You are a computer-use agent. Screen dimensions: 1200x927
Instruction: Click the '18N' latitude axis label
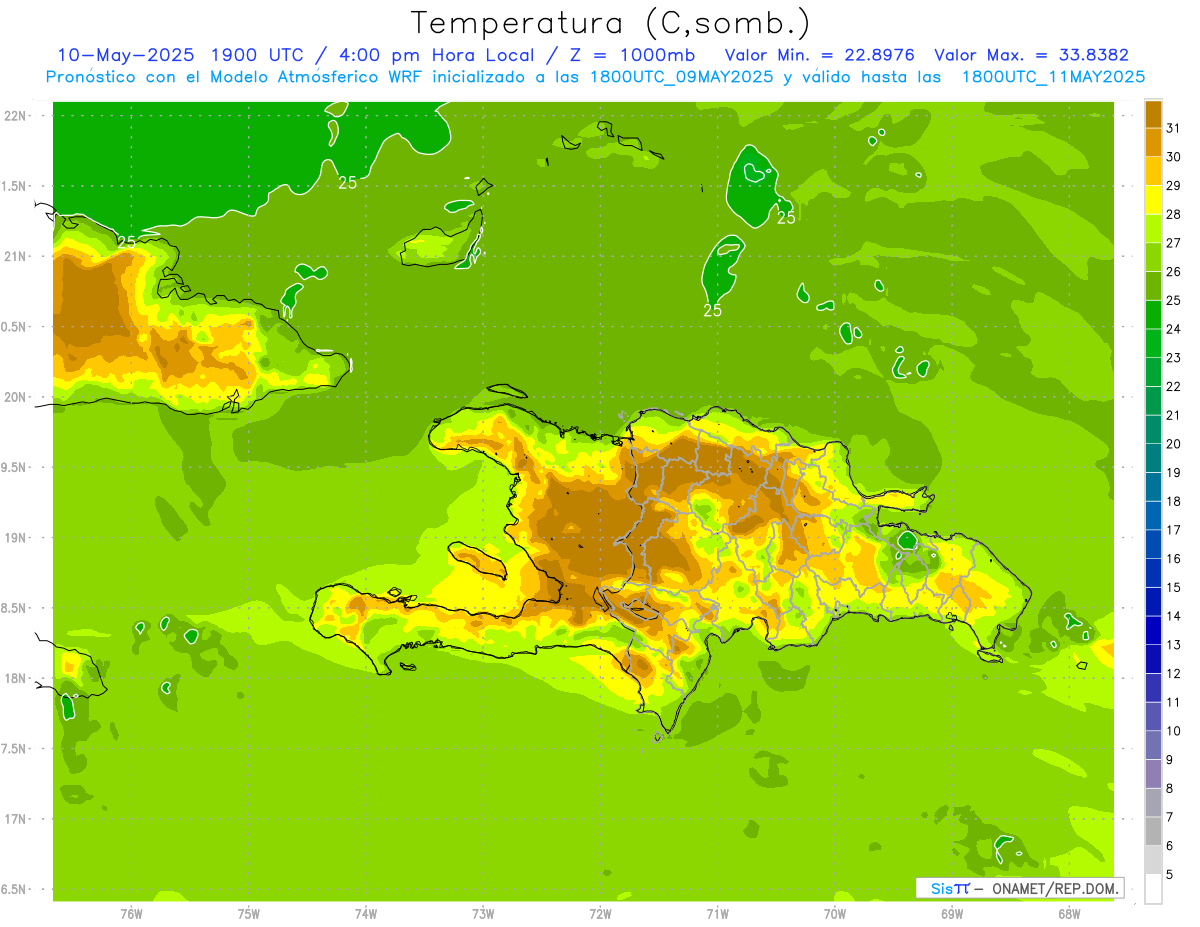[x=17, y=678]
